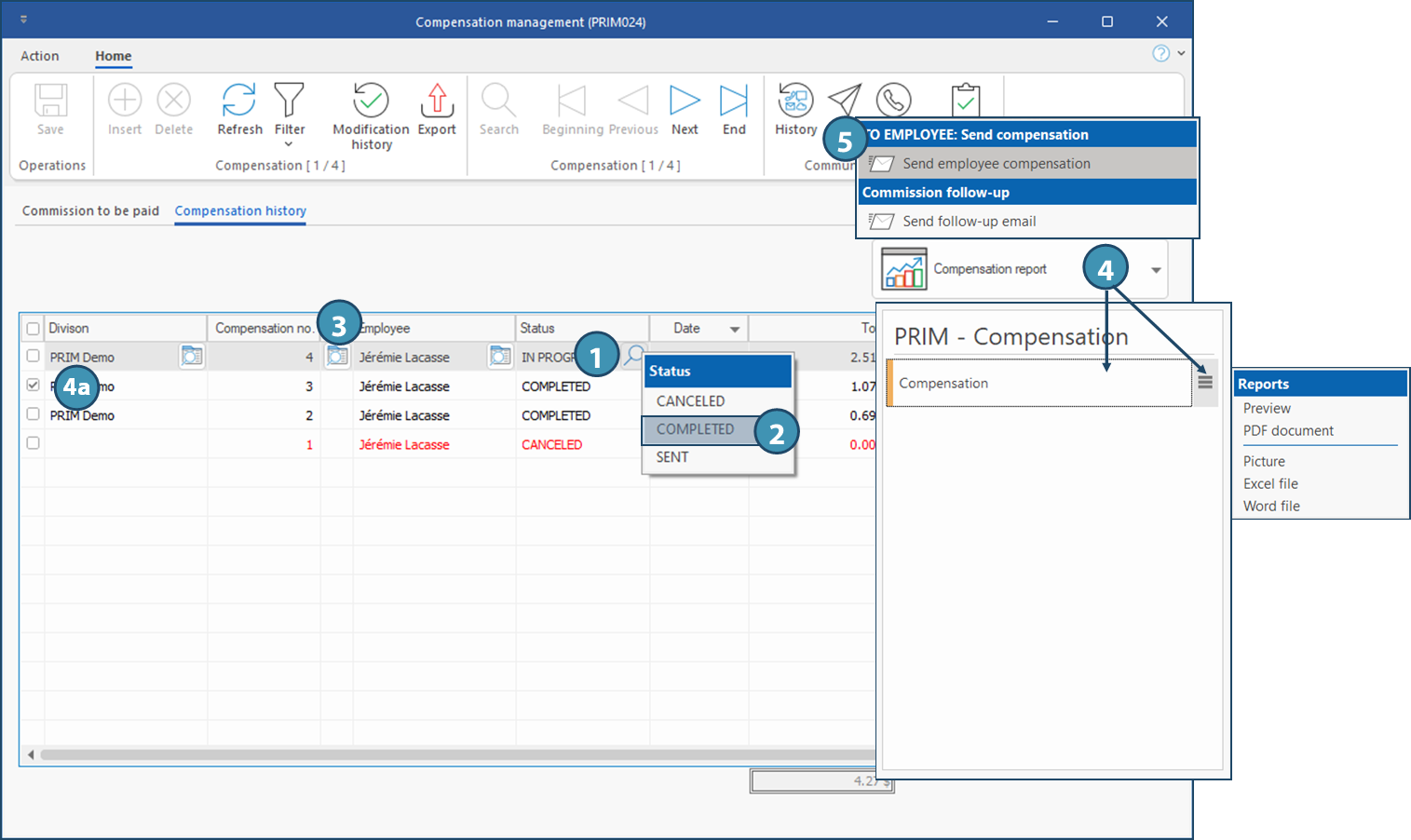This screenshot has height=840, width=1411.
Task: Click the Refresh icon in the ribbon
Action: pos(239,101)
